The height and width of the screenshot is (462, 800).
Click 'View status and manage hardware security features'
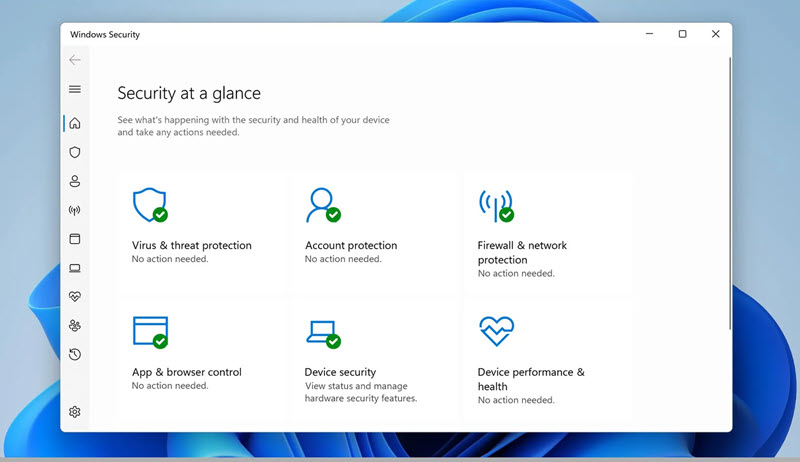[x=361, y=392]
